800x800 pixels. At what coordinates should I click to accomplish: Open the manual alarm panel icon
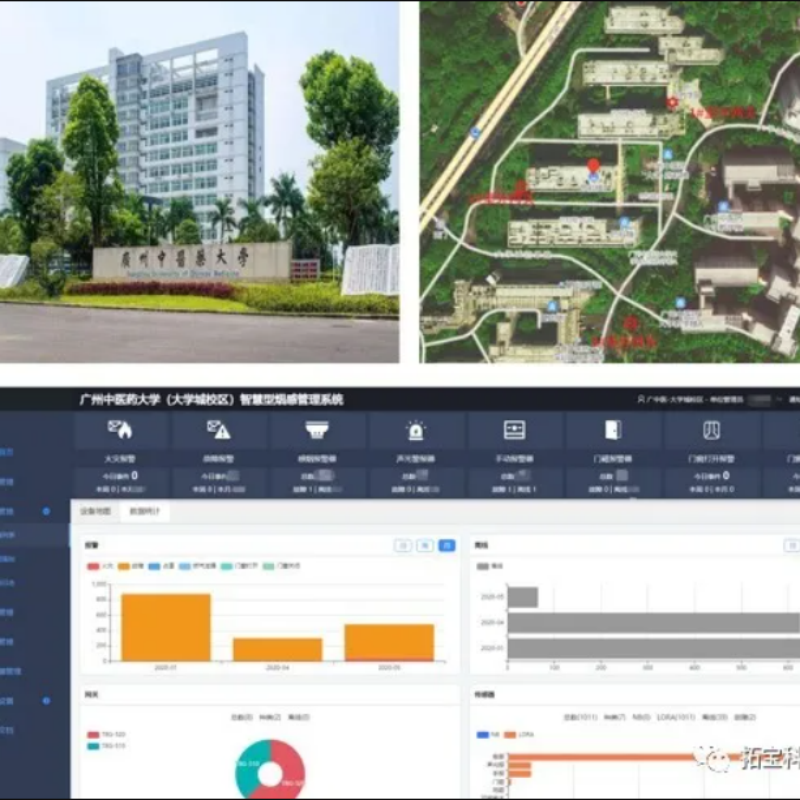pyautogui.click(x=514, y=430)
